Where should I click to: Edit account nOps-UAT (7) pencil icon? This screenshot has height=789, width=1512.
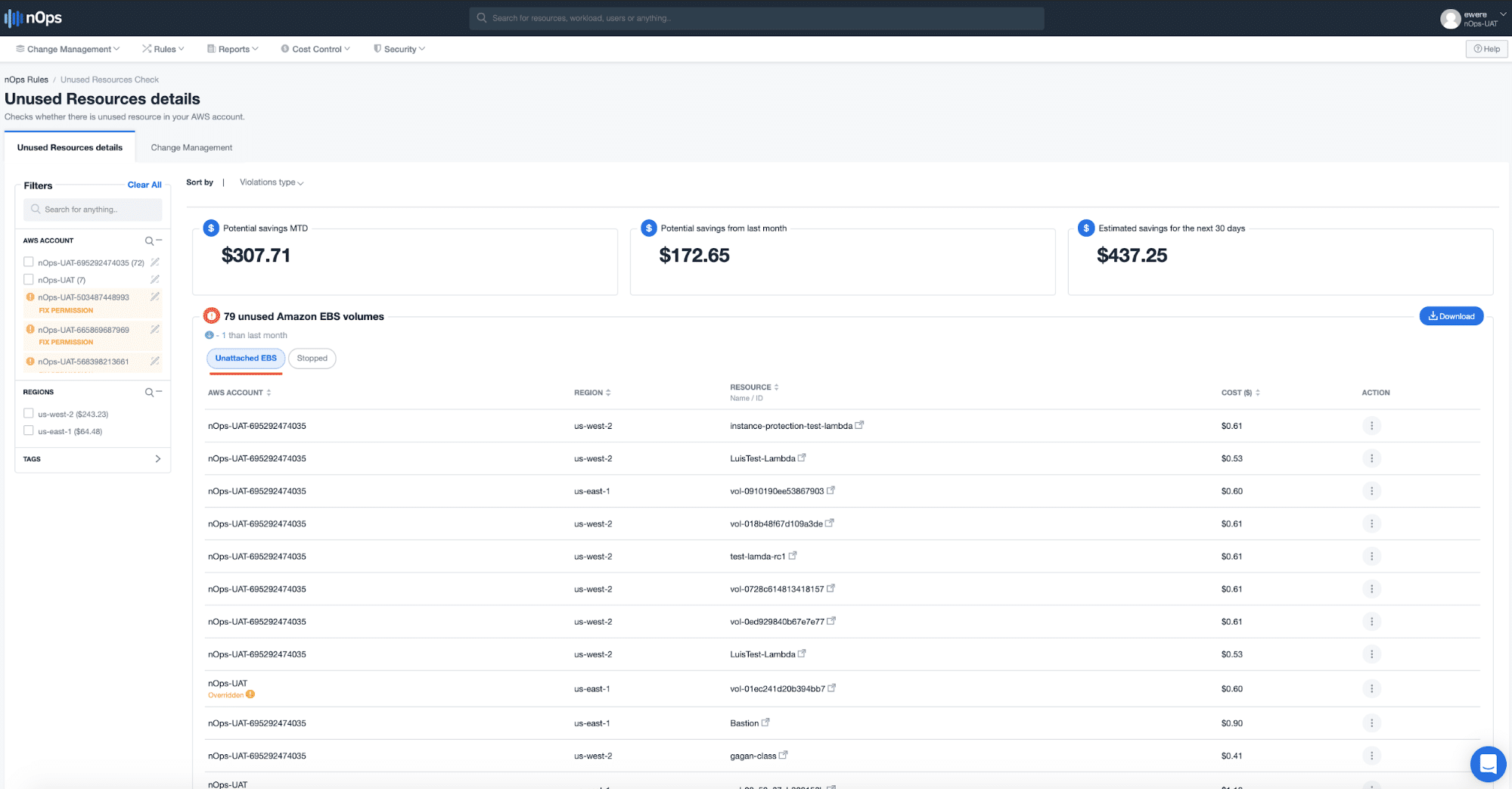[155, 279]
